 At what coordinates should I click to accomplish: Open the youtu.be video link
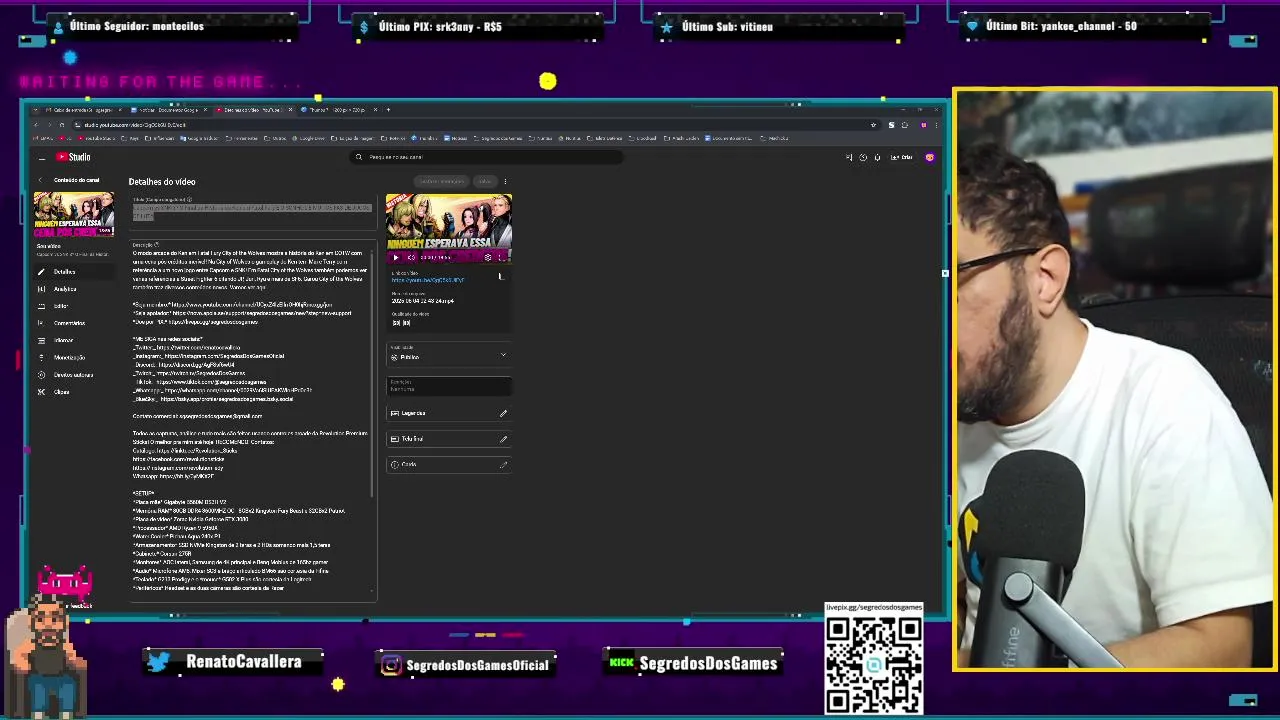coord(427,280)
